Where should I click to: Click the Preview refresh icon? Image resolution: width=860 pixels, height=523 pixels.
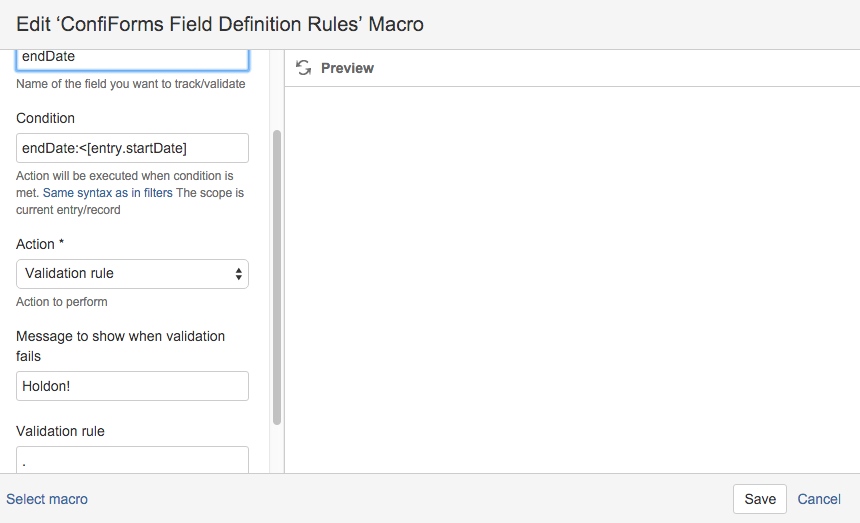[303, 67]
